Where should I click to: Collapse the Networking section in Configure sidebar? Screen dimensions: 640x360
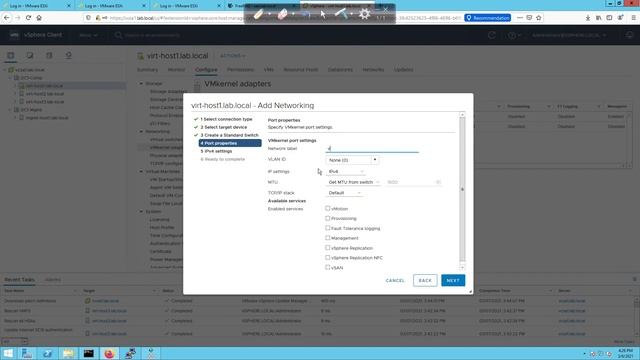coord(141,131)
